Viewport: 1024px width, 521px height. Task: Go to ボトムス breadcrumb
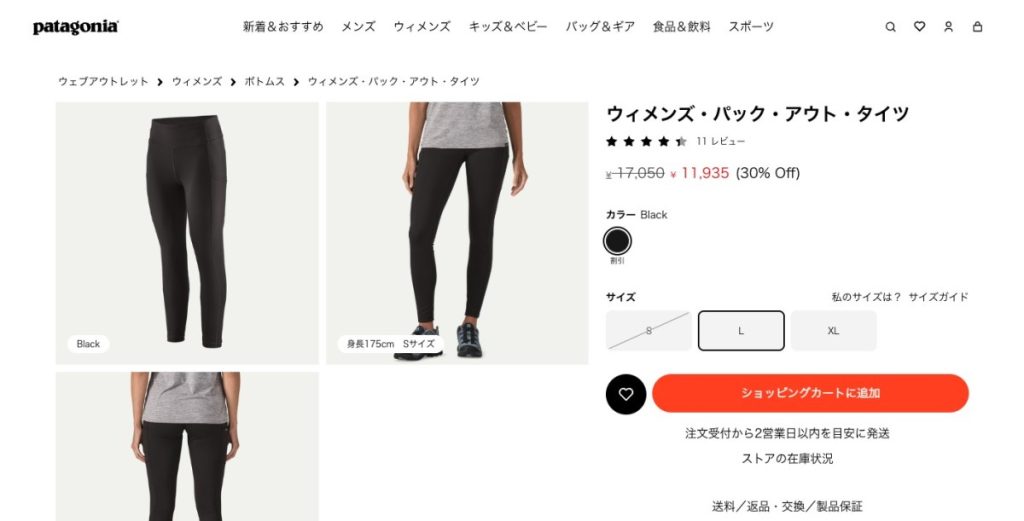coord(264,82)
